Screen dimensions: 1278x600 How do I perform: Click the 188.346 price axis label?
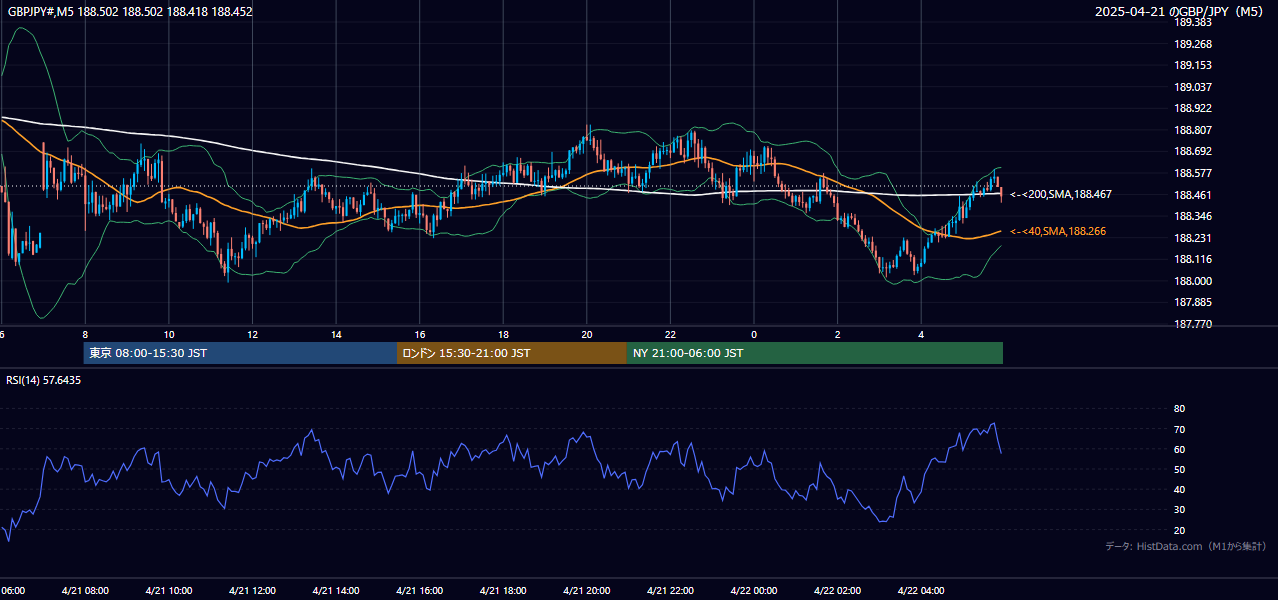[x=1193, y=216]
